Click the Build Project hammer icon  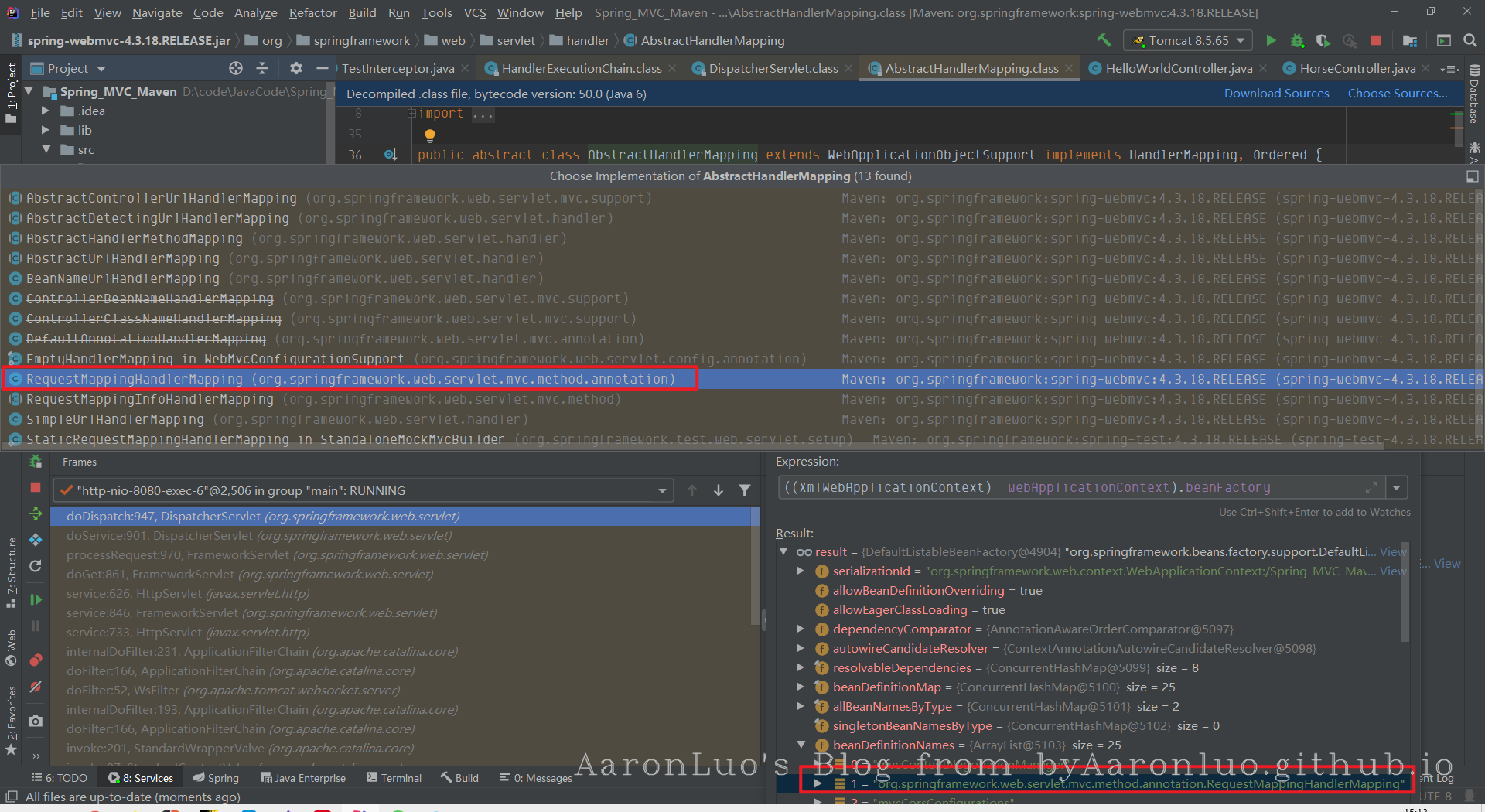[1104, 40]
